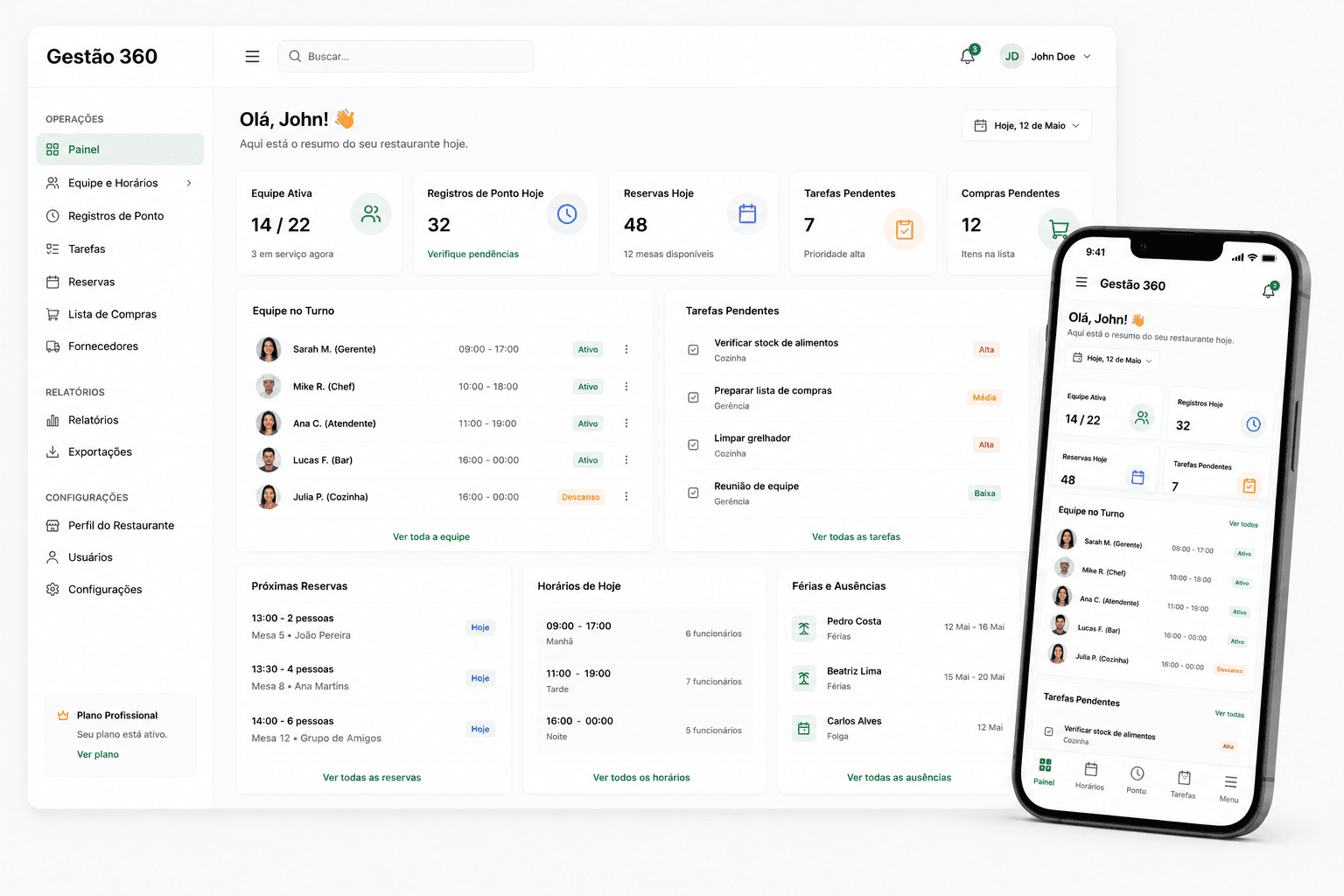Open options menu for Sarah M. row
The width and height of the screenshot is (1344, 896).
coord(626,349)
